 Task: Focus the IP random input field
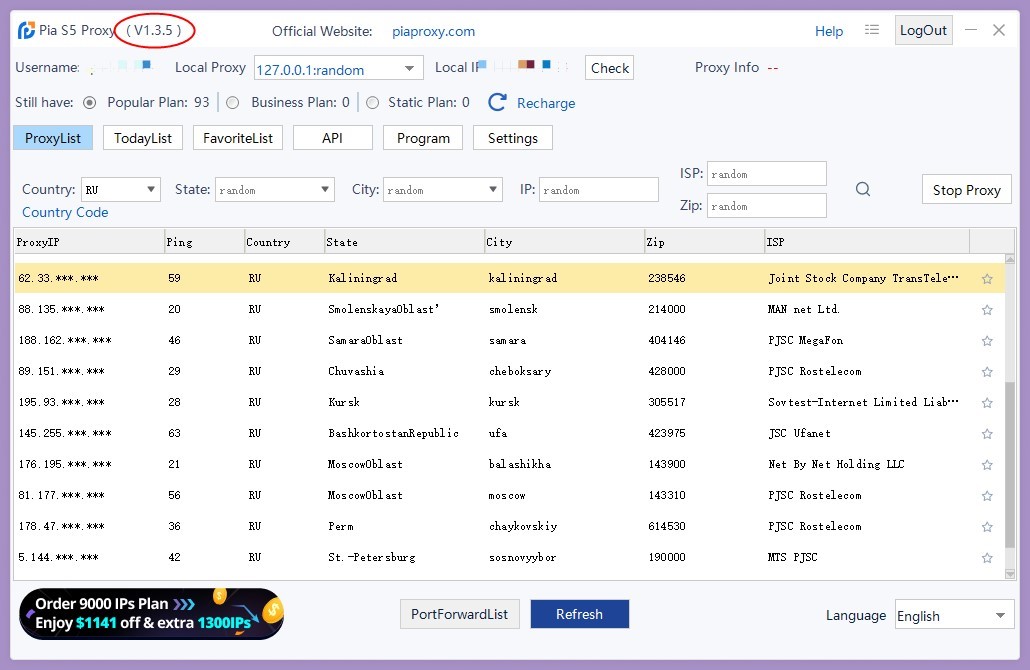(x=598, y=190)
